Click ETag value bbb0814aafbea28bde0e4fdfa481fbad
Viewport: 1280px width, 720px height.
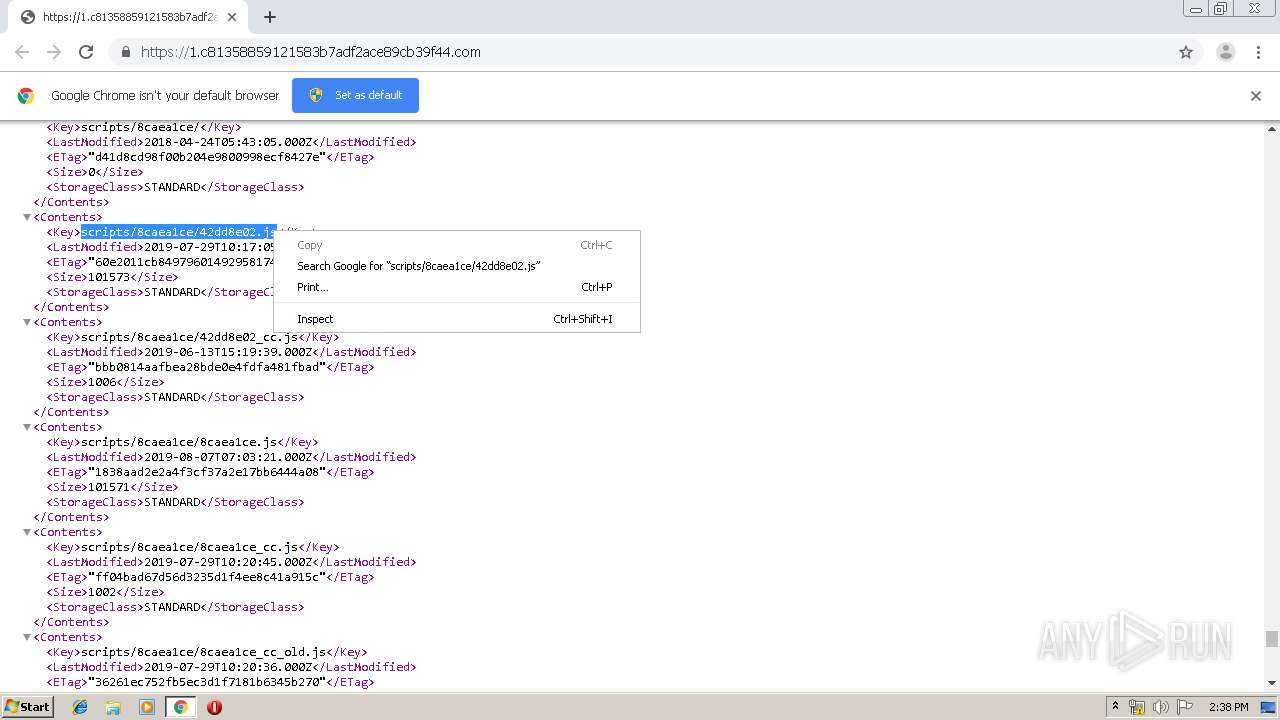[206, 367]
